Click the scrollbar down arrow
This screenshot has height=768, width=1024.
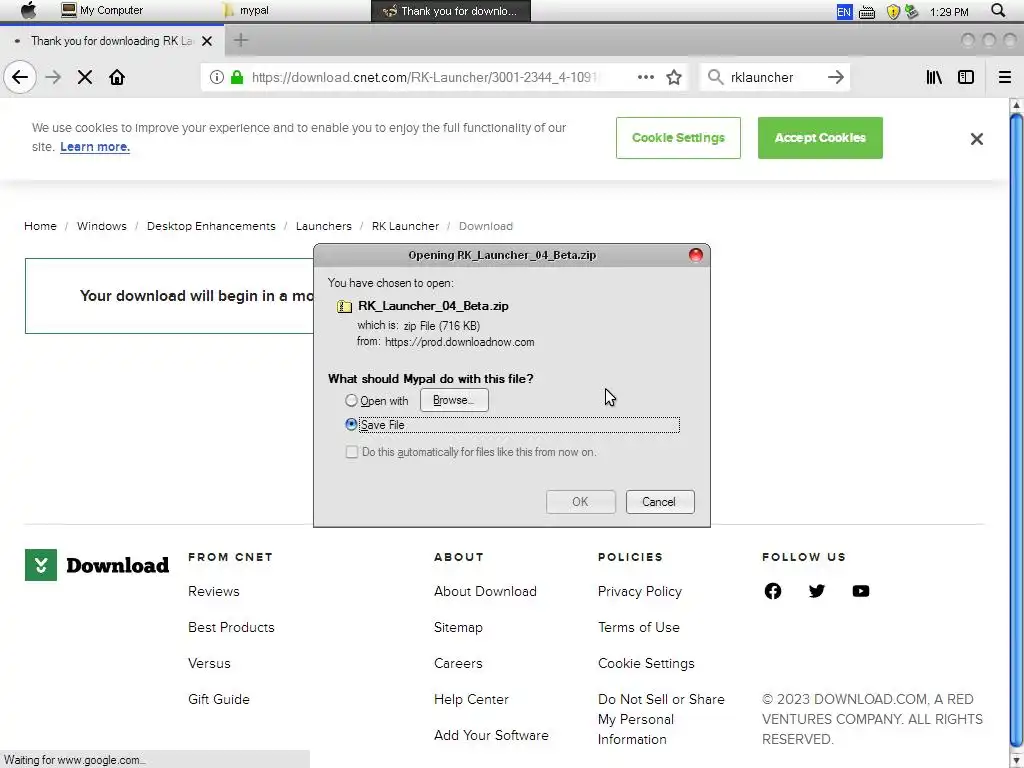[1016, 761]
